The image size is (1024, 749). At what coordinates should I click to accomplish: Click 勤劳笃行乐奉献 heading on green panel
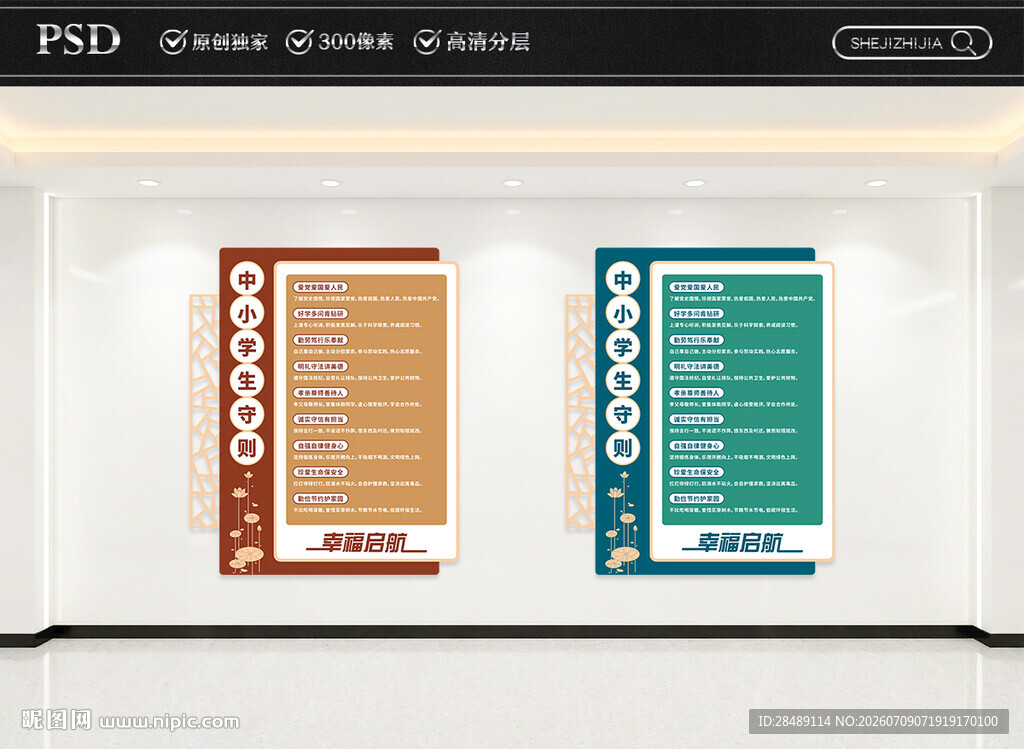(696, 340)
